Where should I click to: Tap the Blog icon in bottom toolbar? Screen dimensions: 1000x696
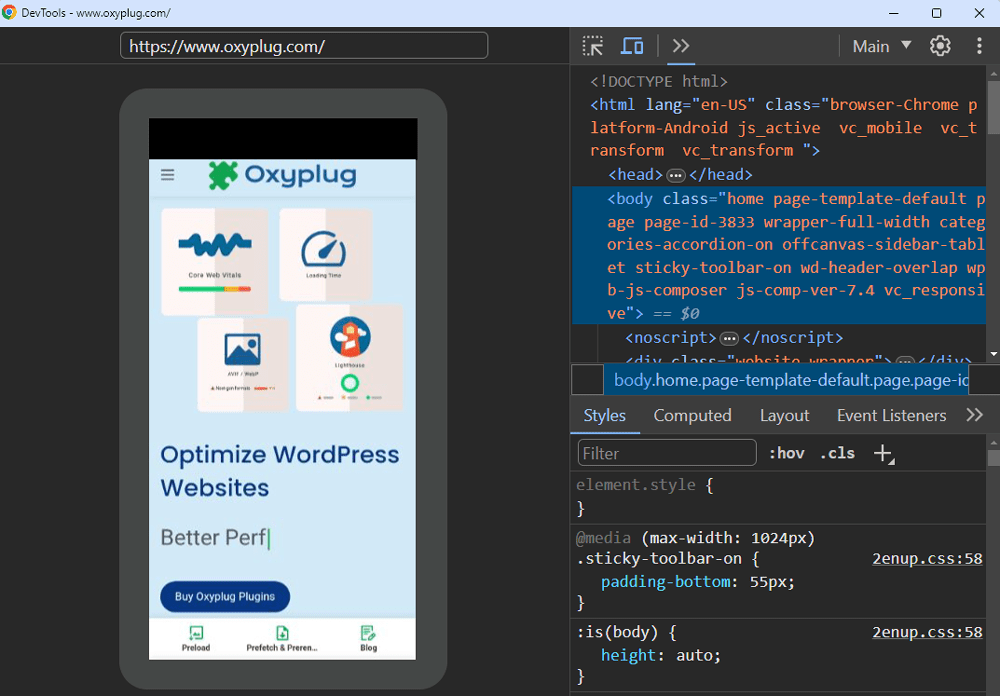368,639
